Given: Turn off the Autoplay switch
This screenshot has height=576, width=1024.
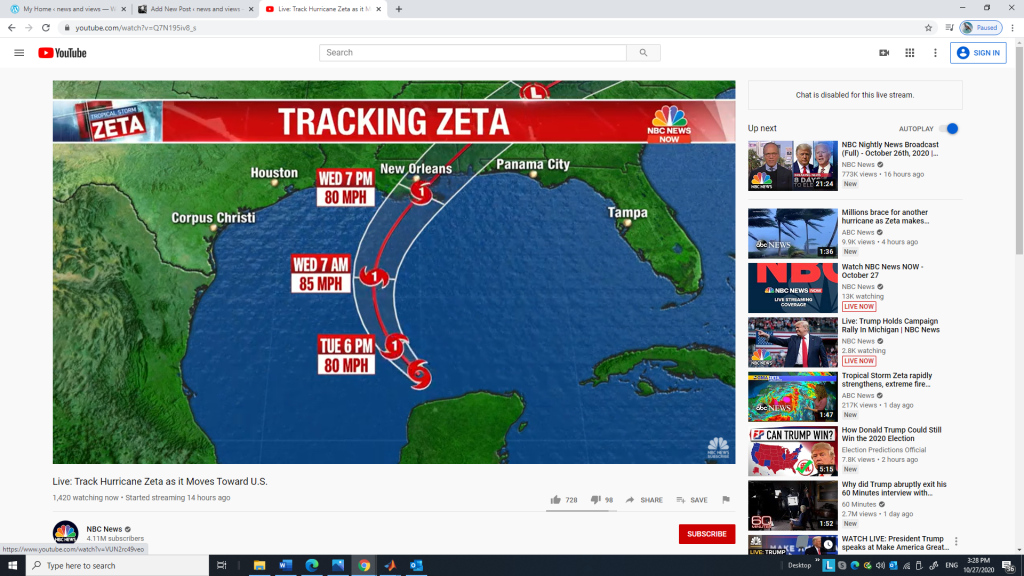Looking at the screenshot, I should (x=950, y=129).
